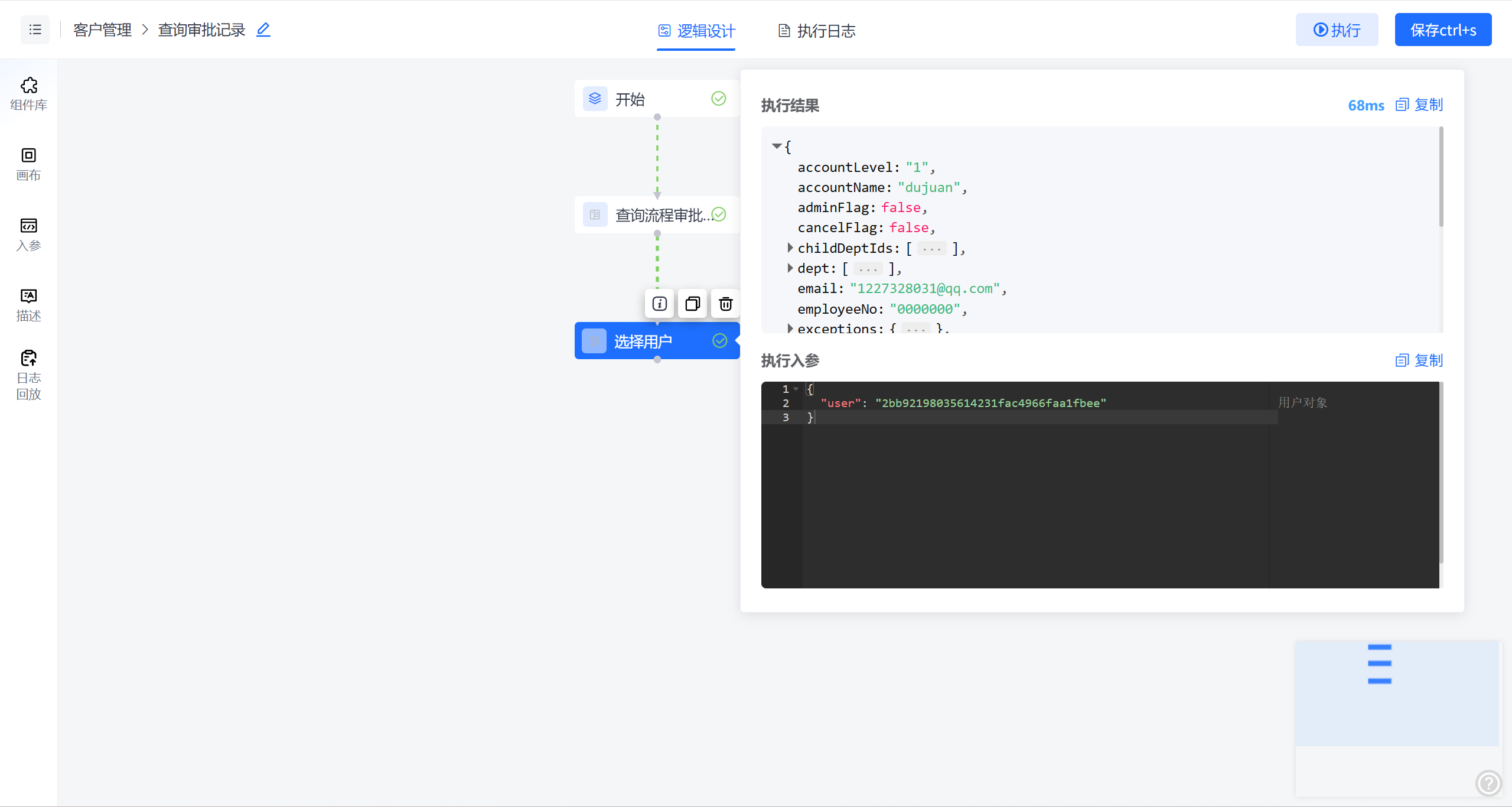Viewport: 1512px width, 807px height.
Task: Expand the dept array in results
Action: [790, 268]
